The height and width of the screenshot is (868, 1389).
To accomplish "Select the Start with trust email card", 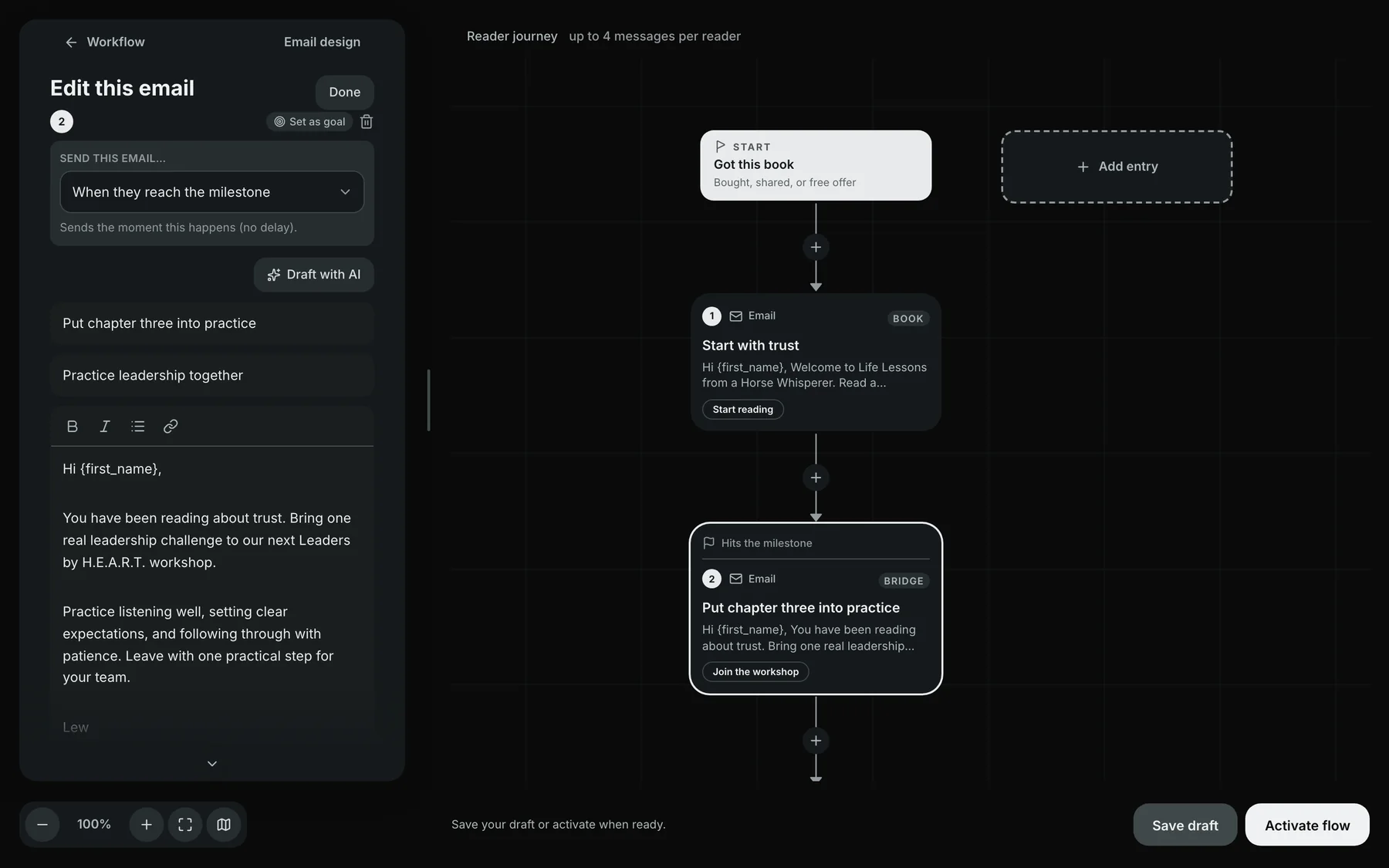I will click(x=816, y=362).
